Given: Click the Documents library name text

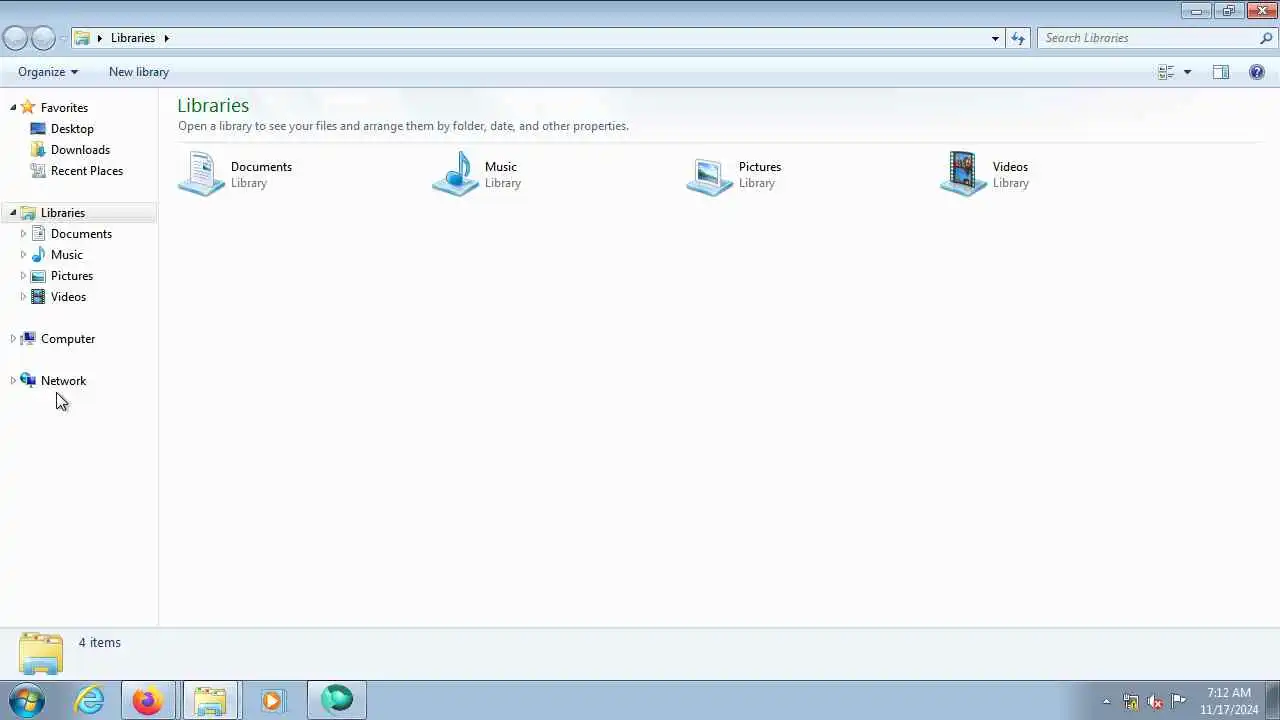Looking at the screenshot, I should click(261, 166).
